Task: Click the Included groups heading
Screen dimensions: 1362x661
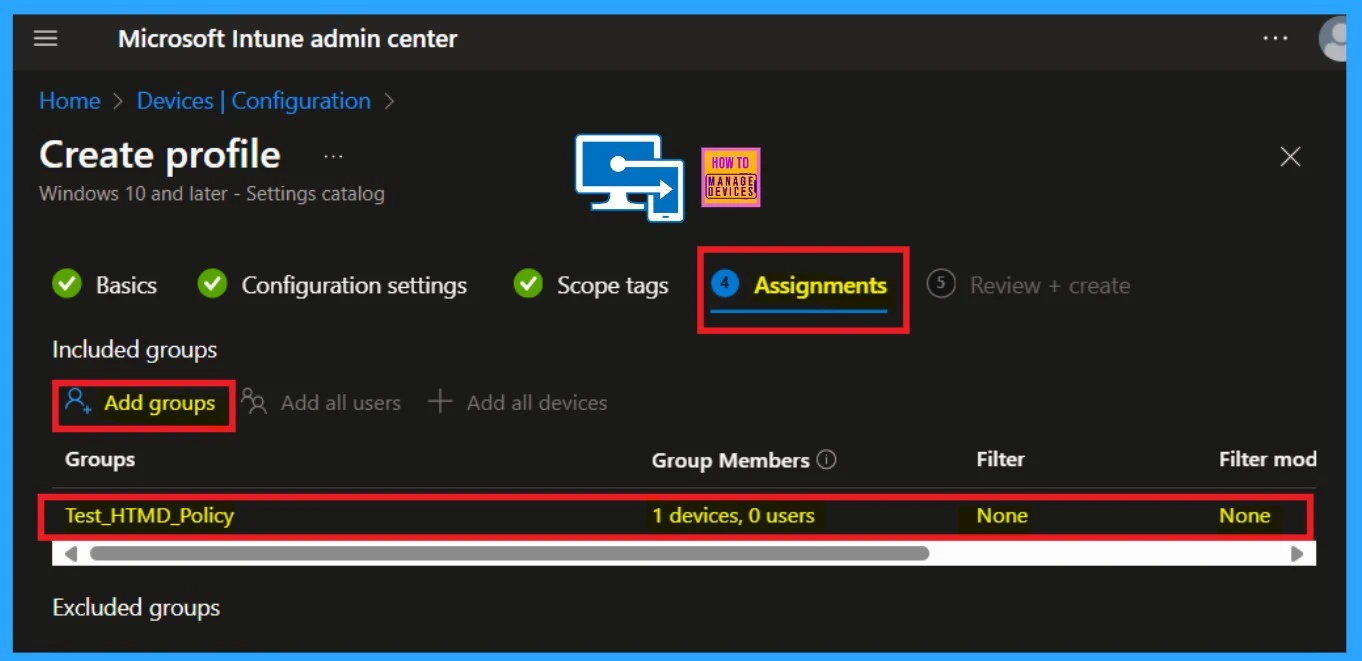Action: (135, 350)
